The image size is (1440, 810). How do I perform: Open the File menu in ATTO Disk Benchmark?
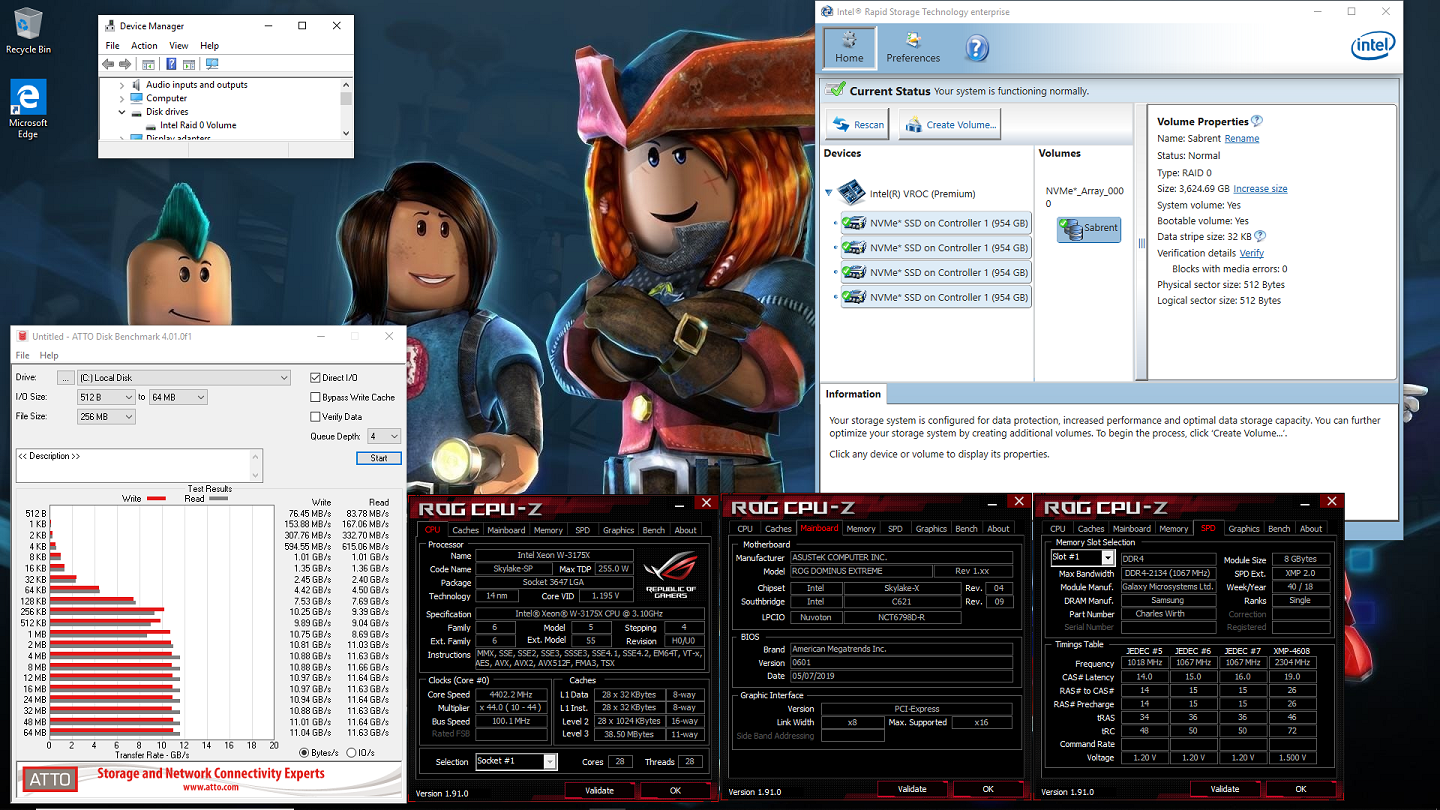[x=22, y=355]
